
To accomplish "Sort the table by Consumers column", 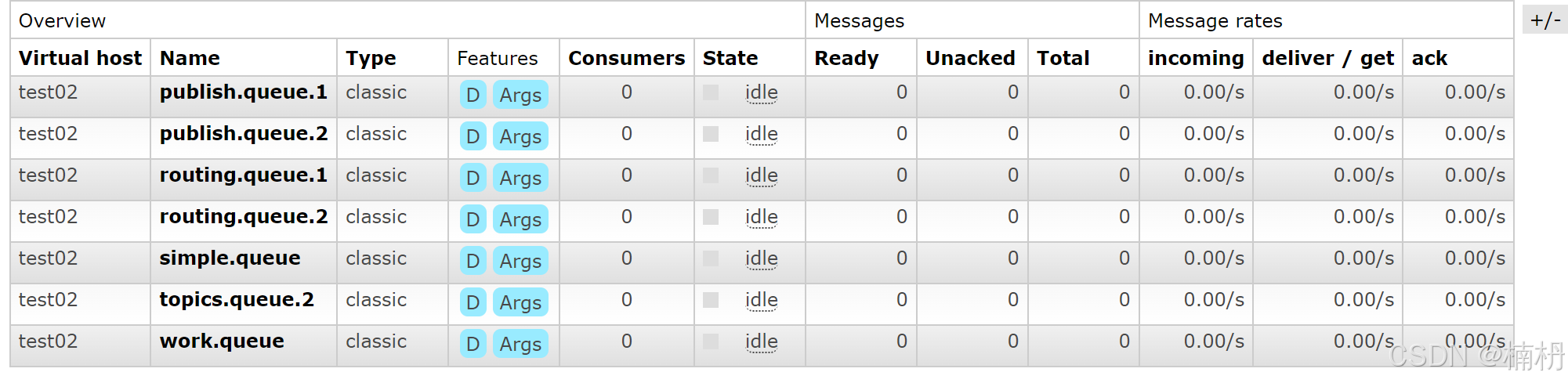I will coord(626,58).
